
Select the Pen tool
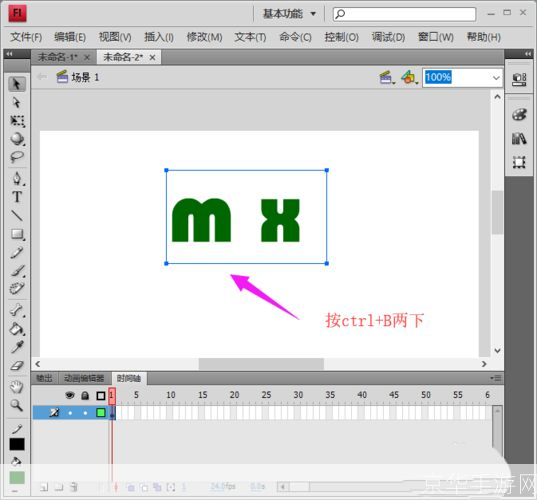click(x=17, y=179)
